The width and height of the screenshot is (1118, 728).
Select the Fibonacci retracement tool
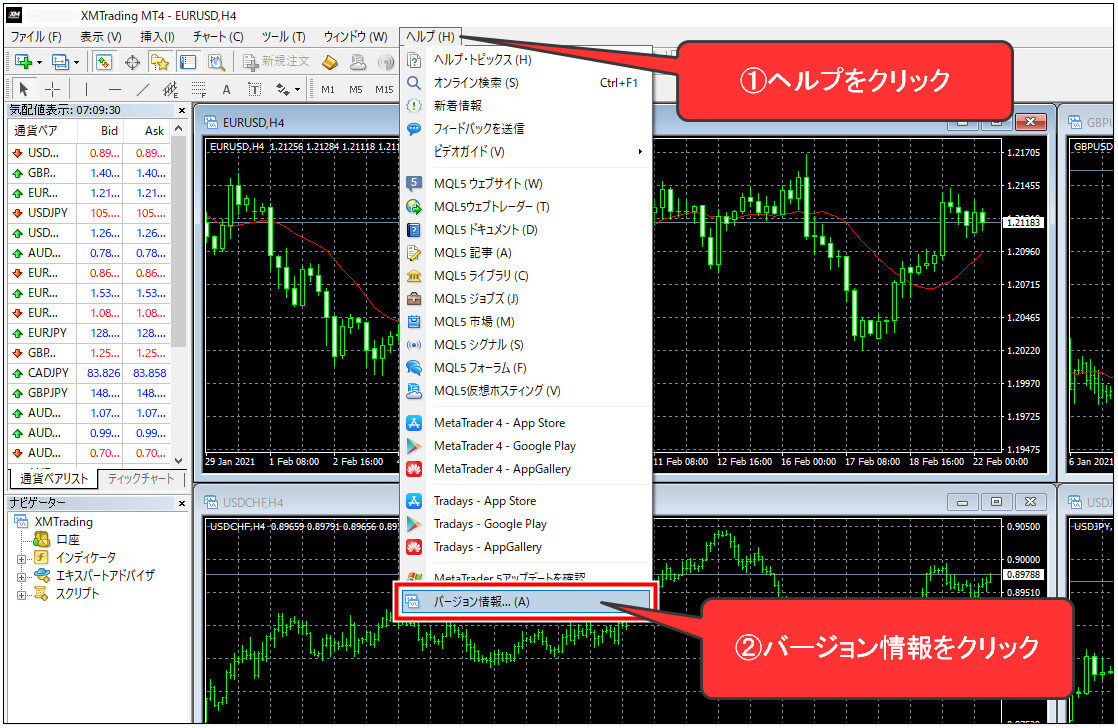click(x=199, y=89)
